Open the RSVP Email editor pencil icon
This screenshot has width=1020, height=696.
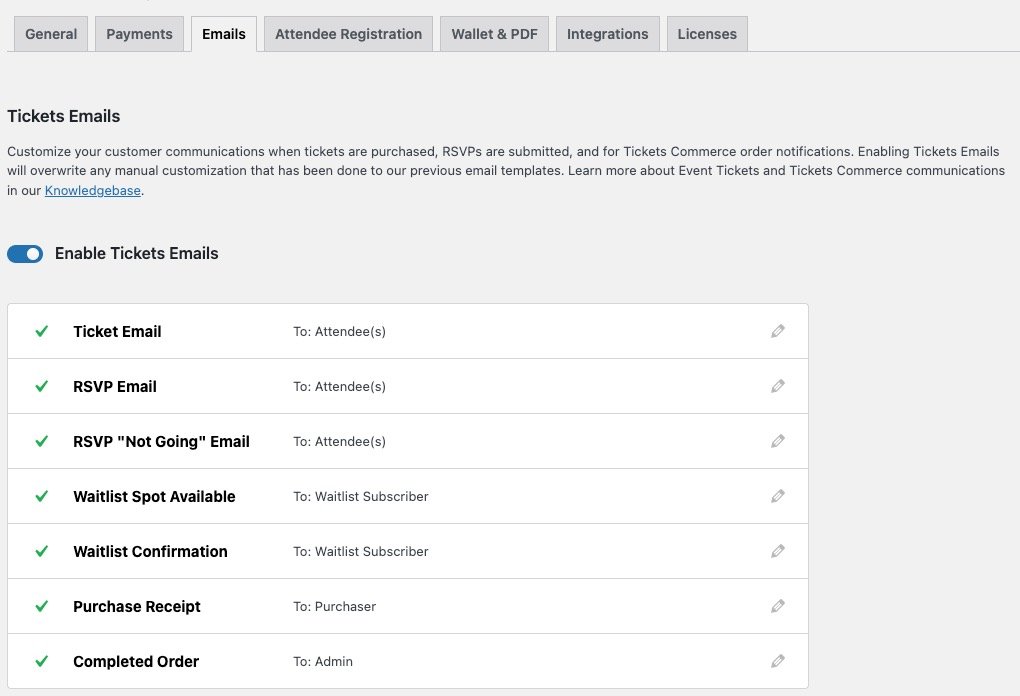point(778,386)
